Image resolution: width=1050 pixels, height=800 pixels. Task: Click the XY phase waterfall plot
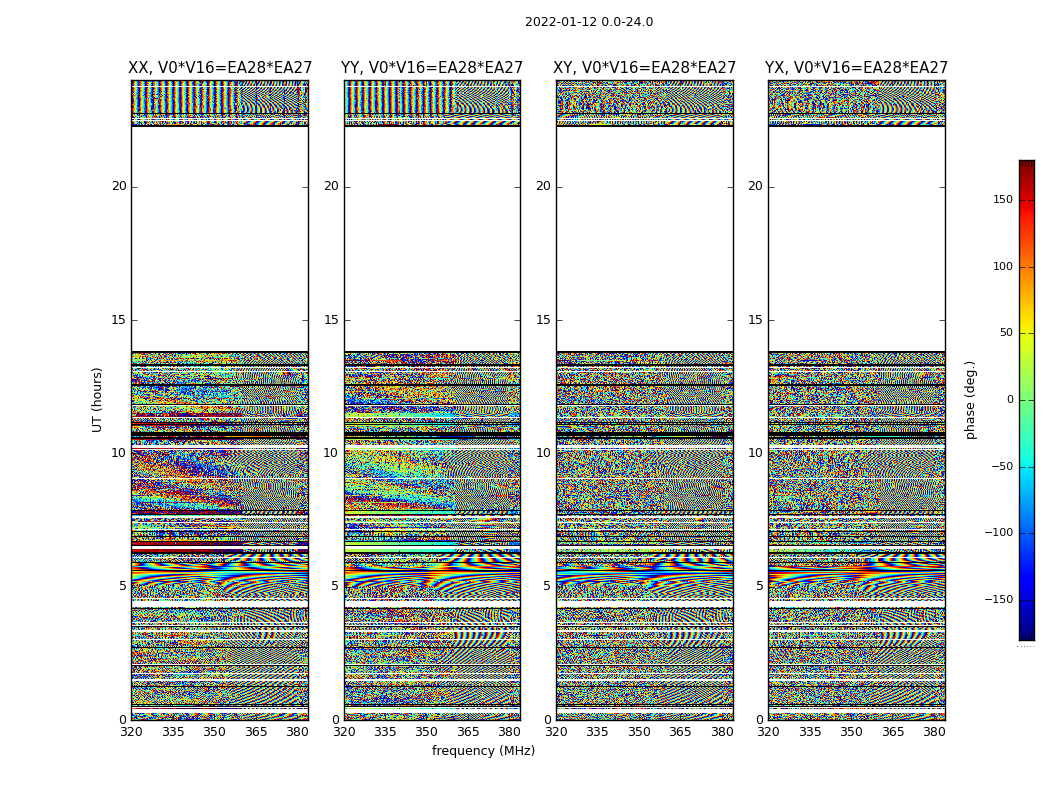click(x=644, y=400)
